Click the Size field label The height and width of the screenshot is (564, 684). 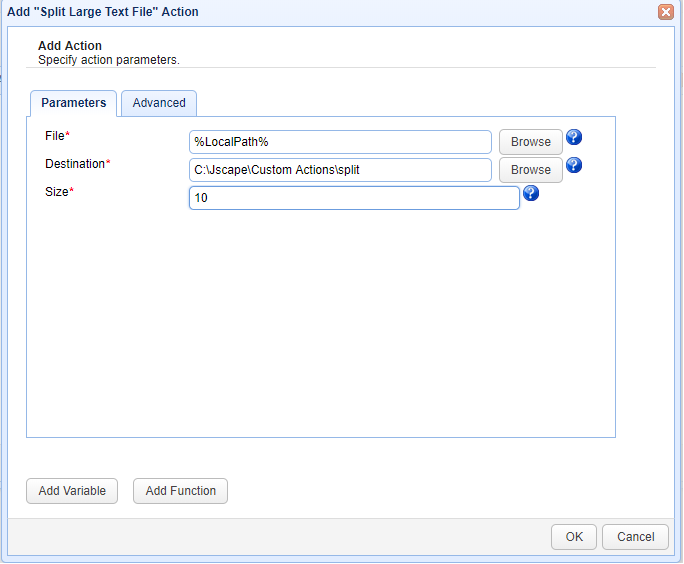(x=58, y=192)
